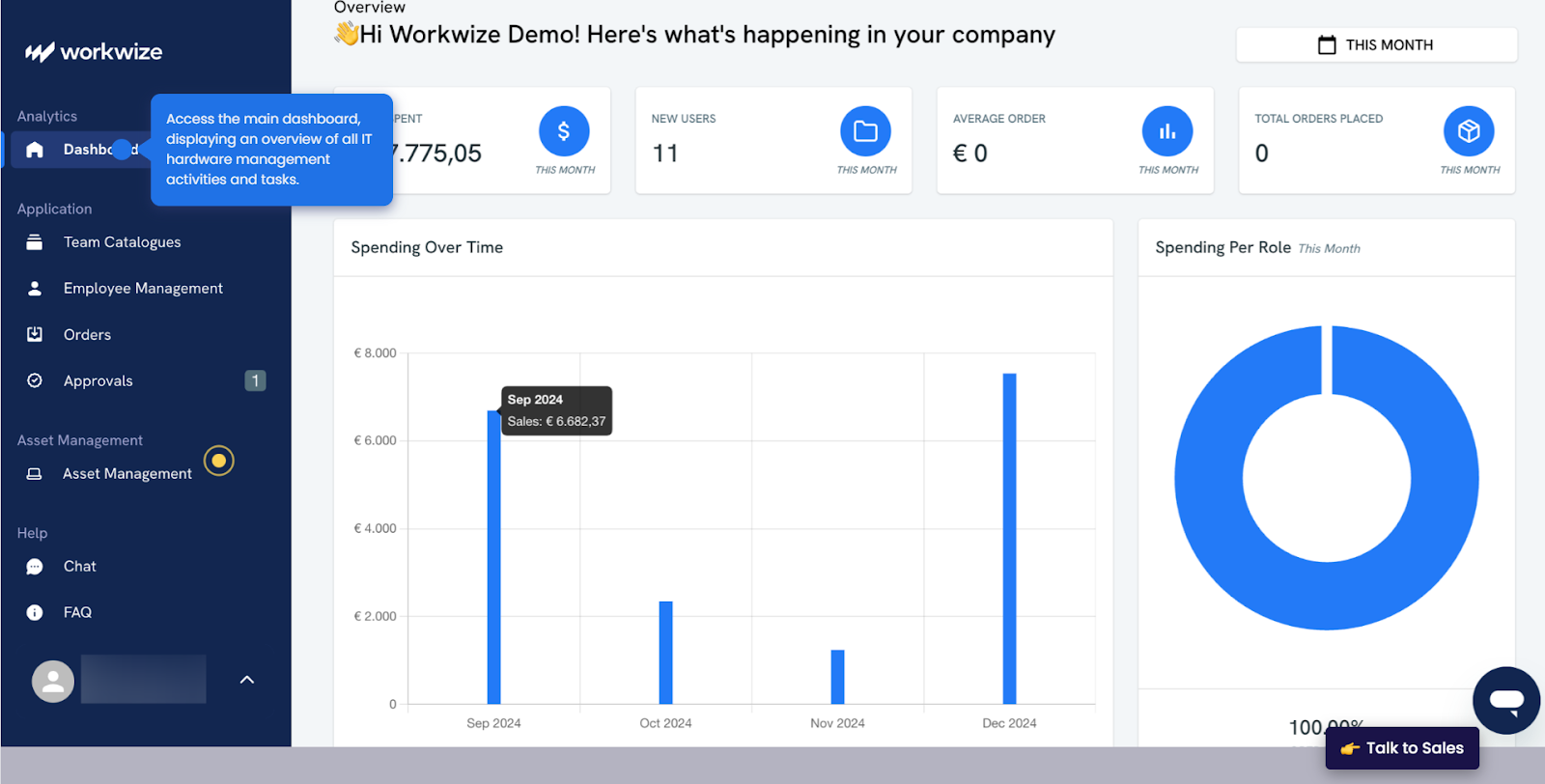Go to Employee Management
Viewport: 1545px width, 784px height.
click(x=143, y=289)
